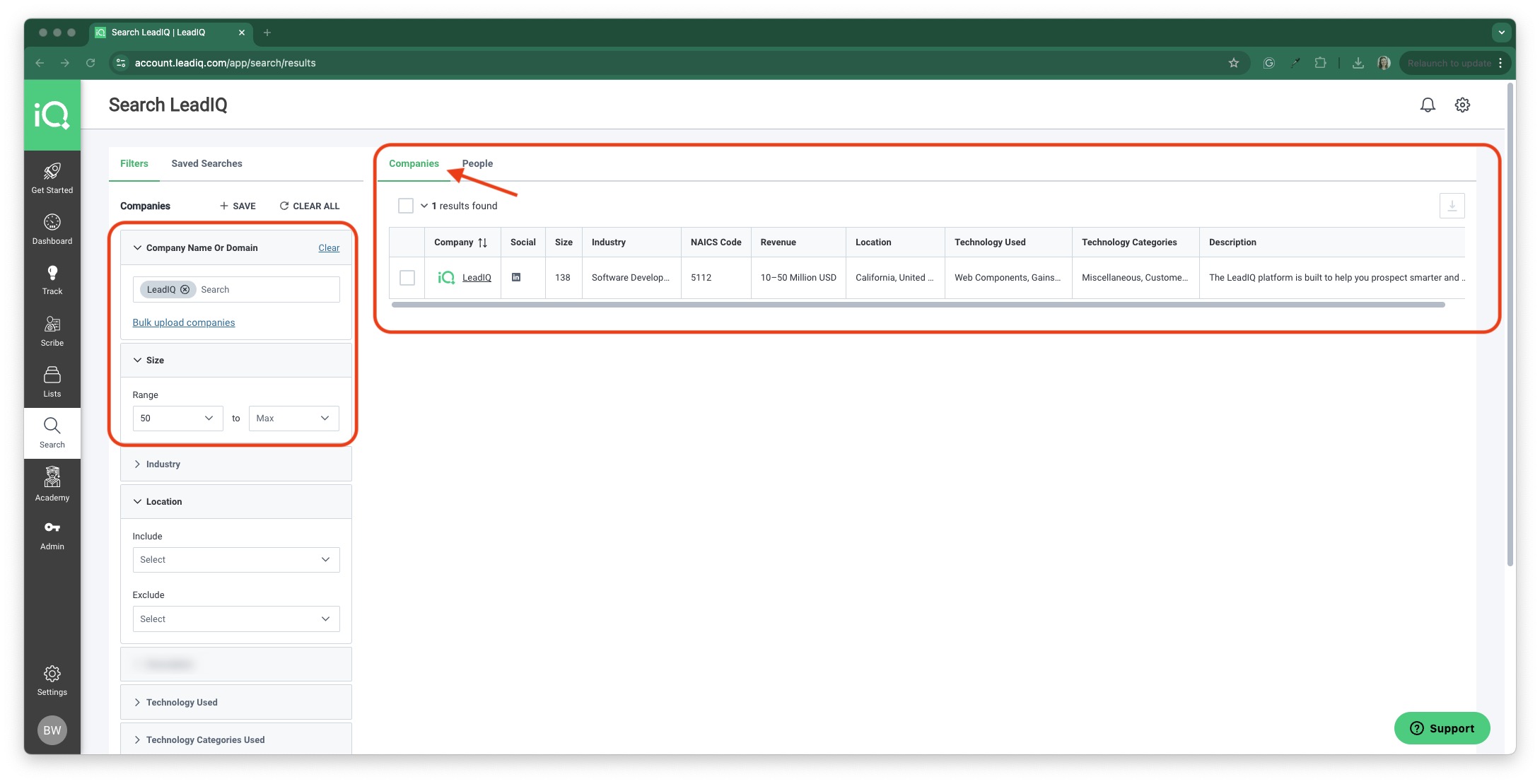Open the Get Started rocket icon
The width and height of the screenshot is (1540, 784).
52,171
